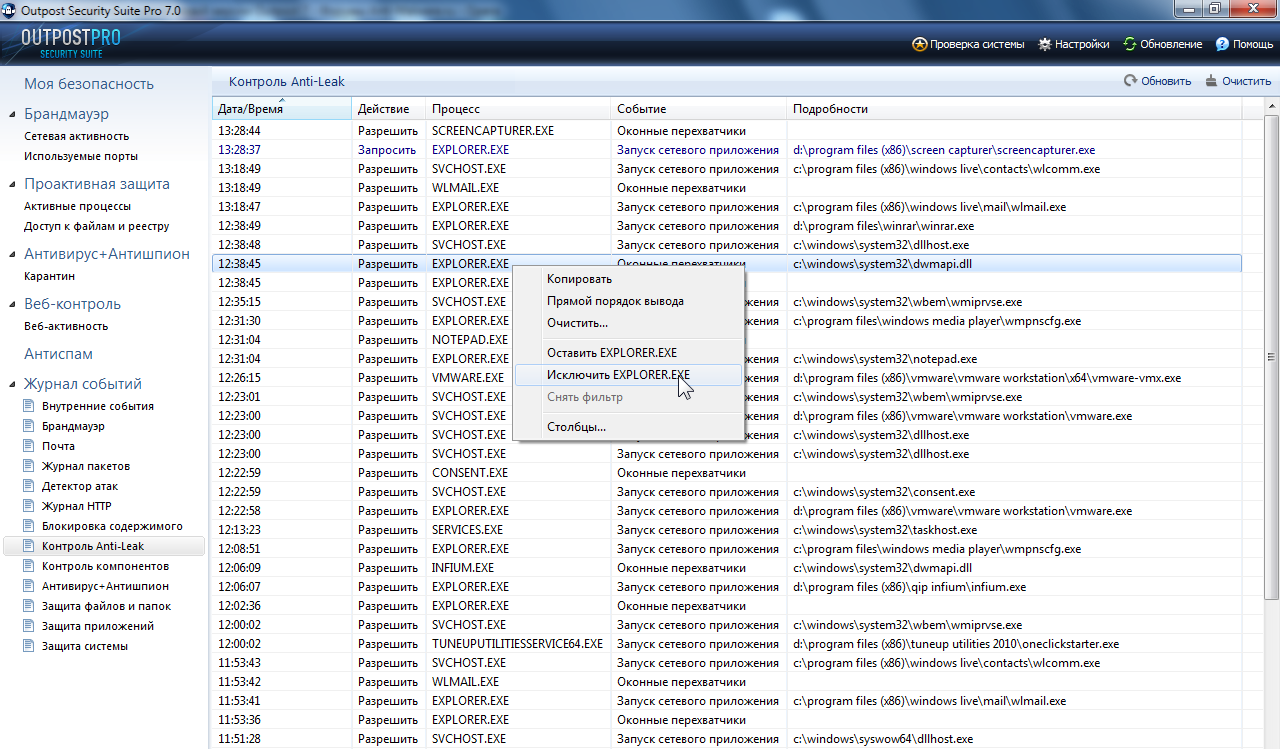
Task: Open the Контроль компонентов log
Action: (x=103, y=566)
